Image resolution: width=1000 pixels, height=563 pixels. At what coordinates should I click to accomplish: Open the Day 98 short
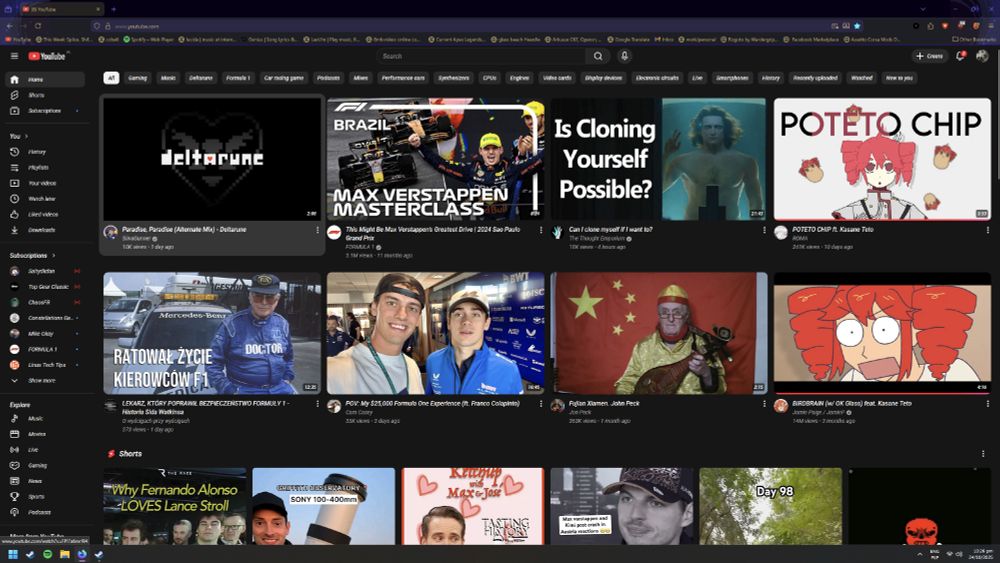pos(770,506)
